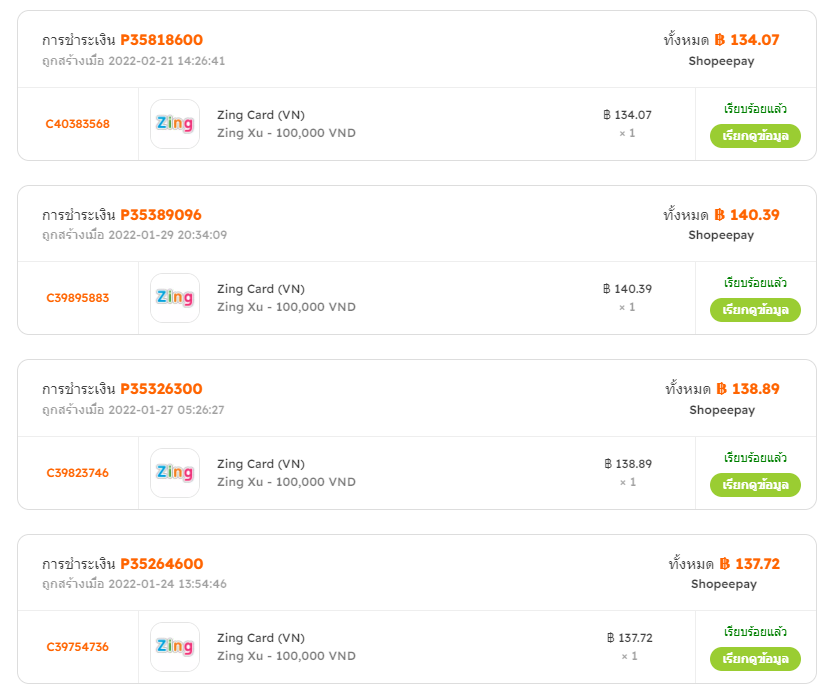Click Zing icon in order C39754736
834x697 pixels.
175,647
